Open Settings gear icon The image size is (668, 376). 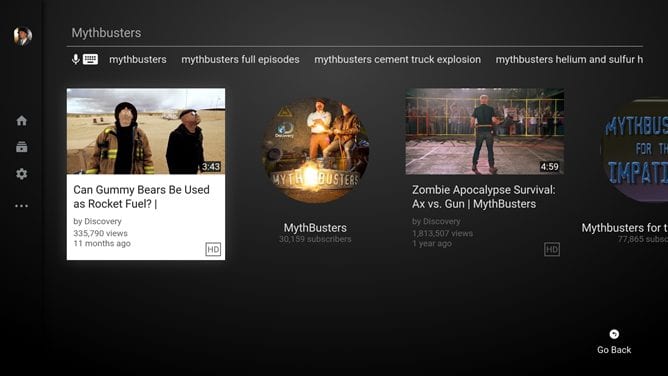pos(22,174)
